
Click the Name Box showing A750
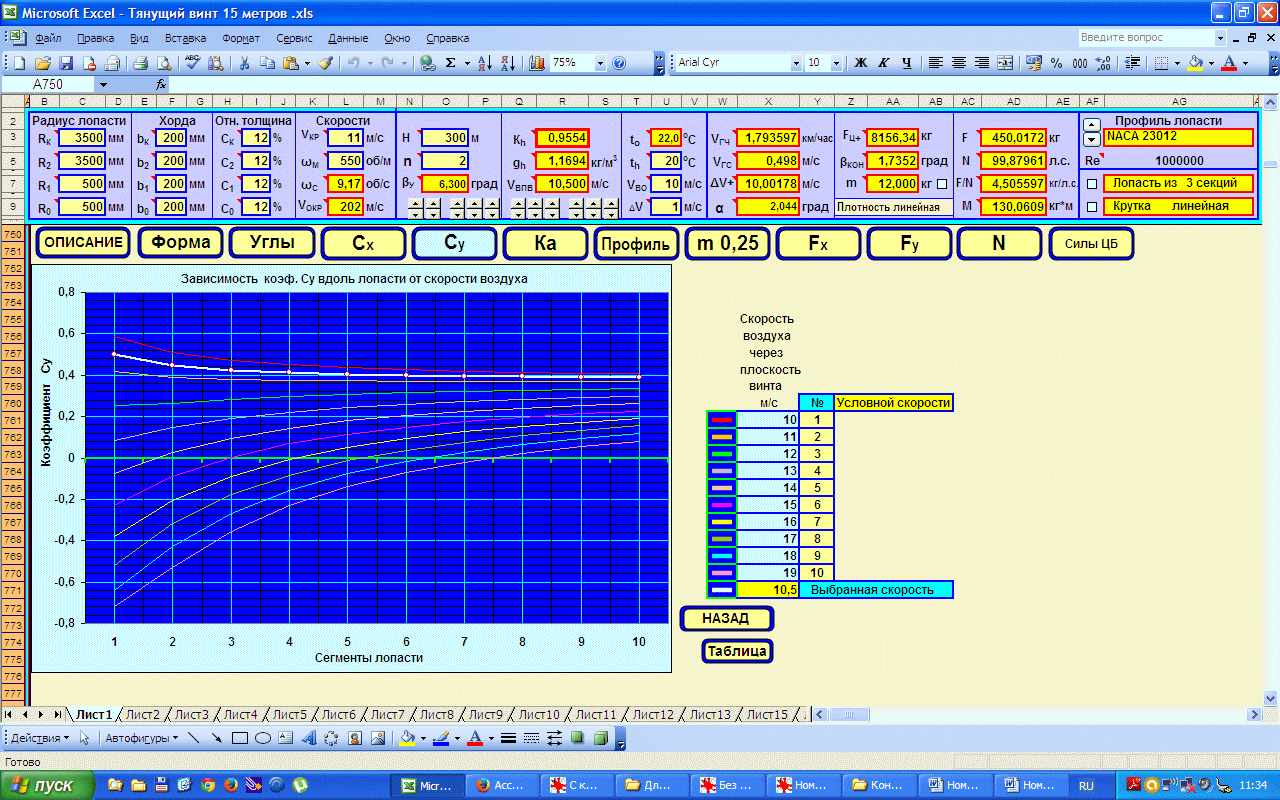click(x=74, y=85)
